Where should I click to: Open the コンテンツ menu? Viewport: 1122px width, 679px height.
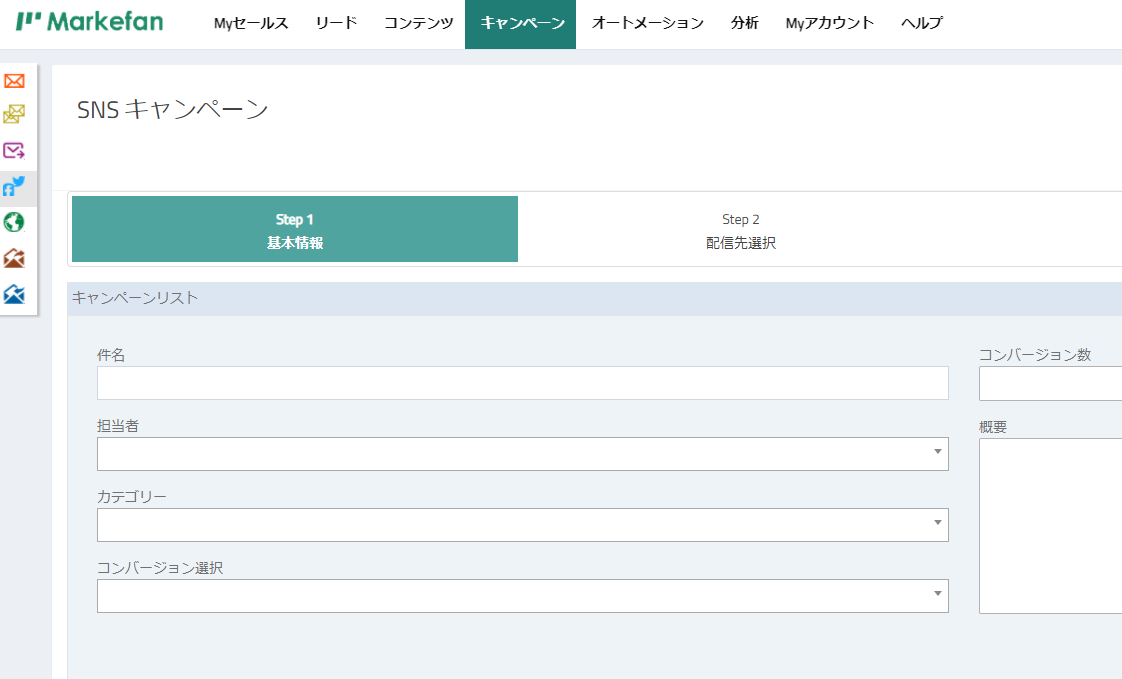pyautogui.click(x=419, y=23)
